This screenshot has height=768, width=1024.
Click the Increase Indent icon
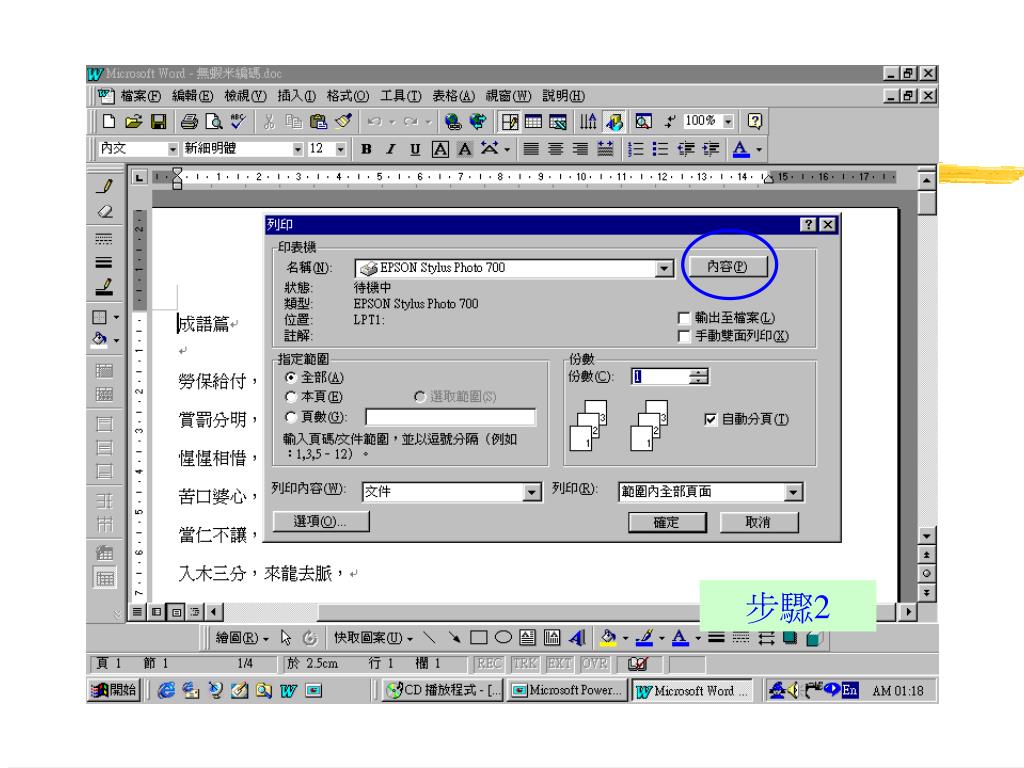pos(711,150)
